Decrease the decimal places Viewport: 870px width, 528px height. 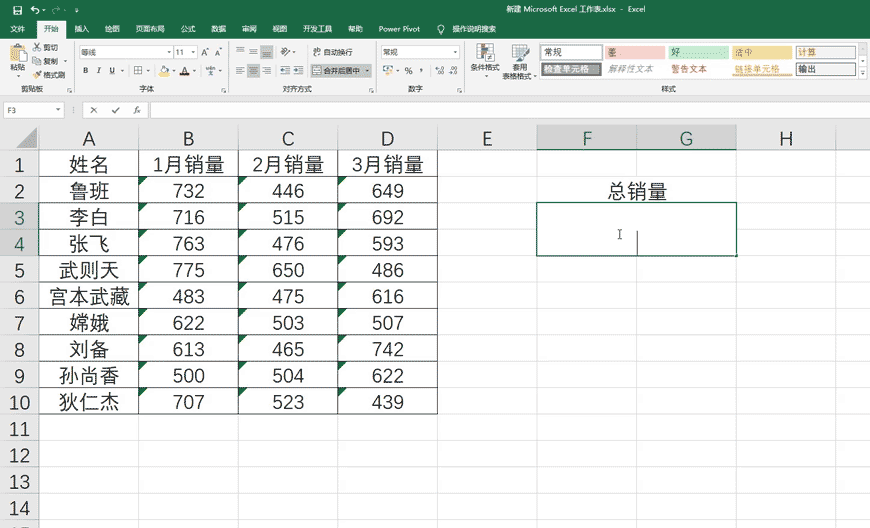tap(453, 70)
